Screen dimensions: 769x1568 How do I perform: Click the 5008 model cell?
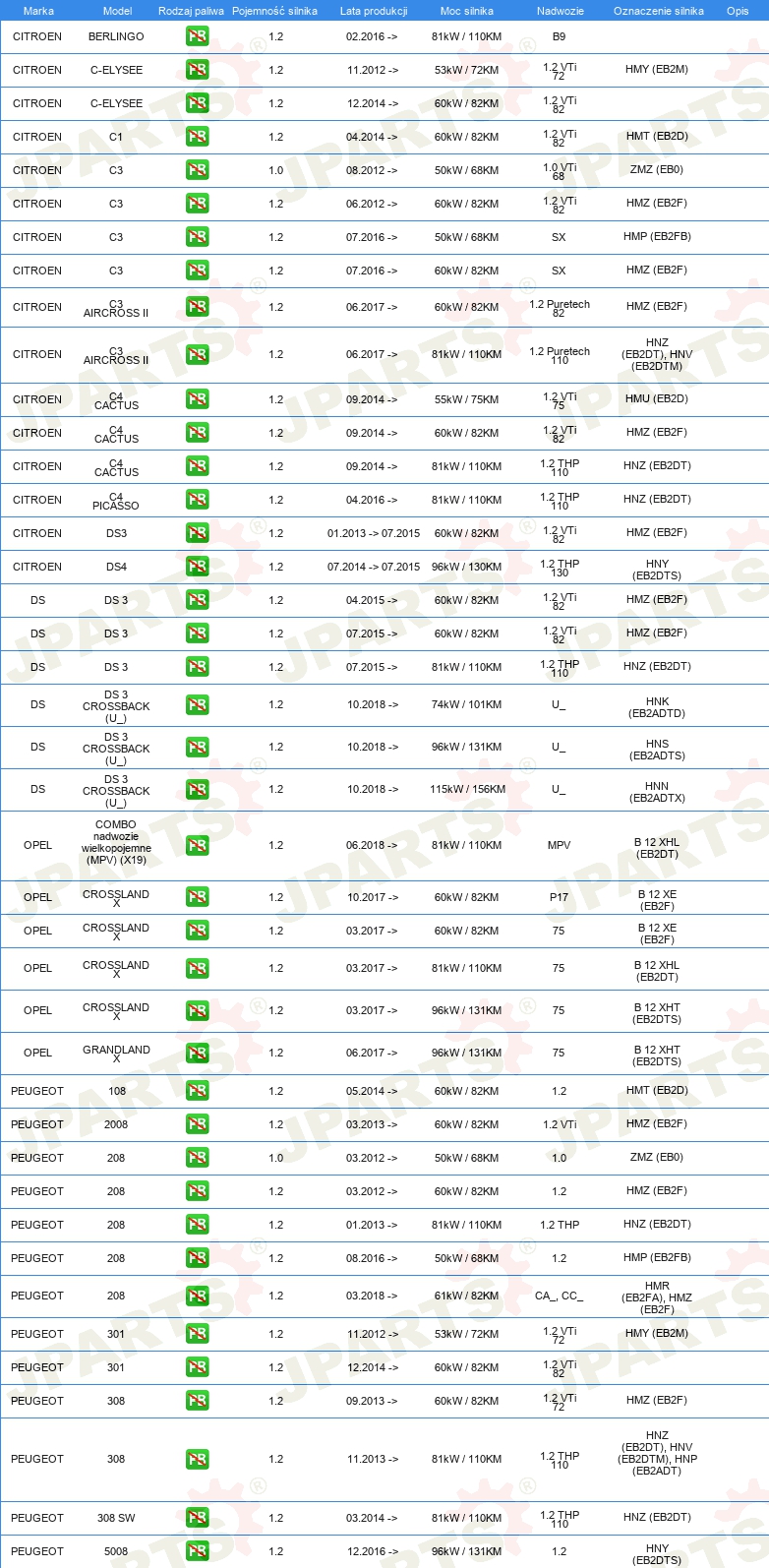pyautogui.click(x=116, y=1551)
